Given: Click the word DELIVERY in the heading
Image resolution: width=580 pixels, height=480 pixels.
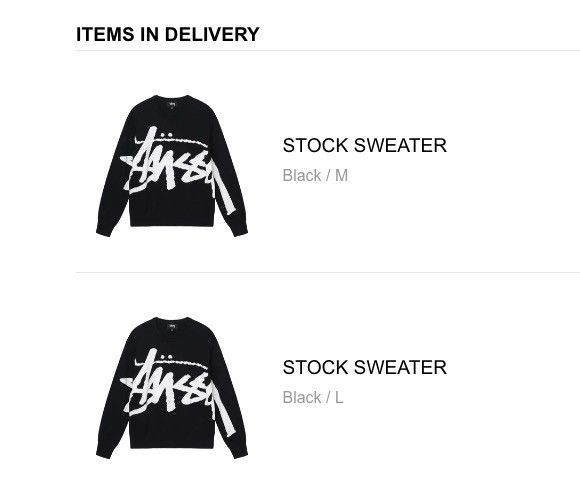Looking at the screenshot, I should [212, 34].
